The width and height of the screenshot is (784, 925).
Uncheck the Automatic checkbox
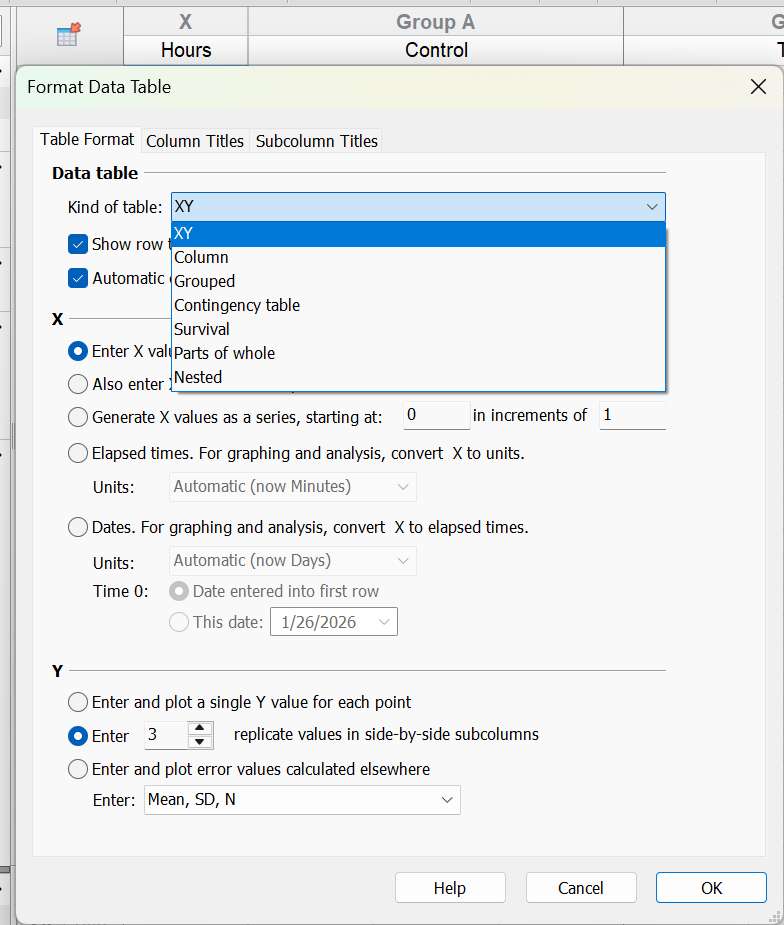coord(78,278)
